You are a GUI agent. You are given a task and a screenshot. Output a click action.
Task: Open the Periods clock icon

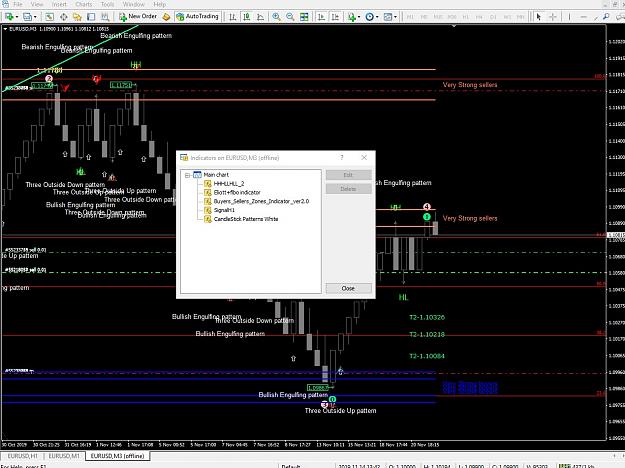click(370, 17)
